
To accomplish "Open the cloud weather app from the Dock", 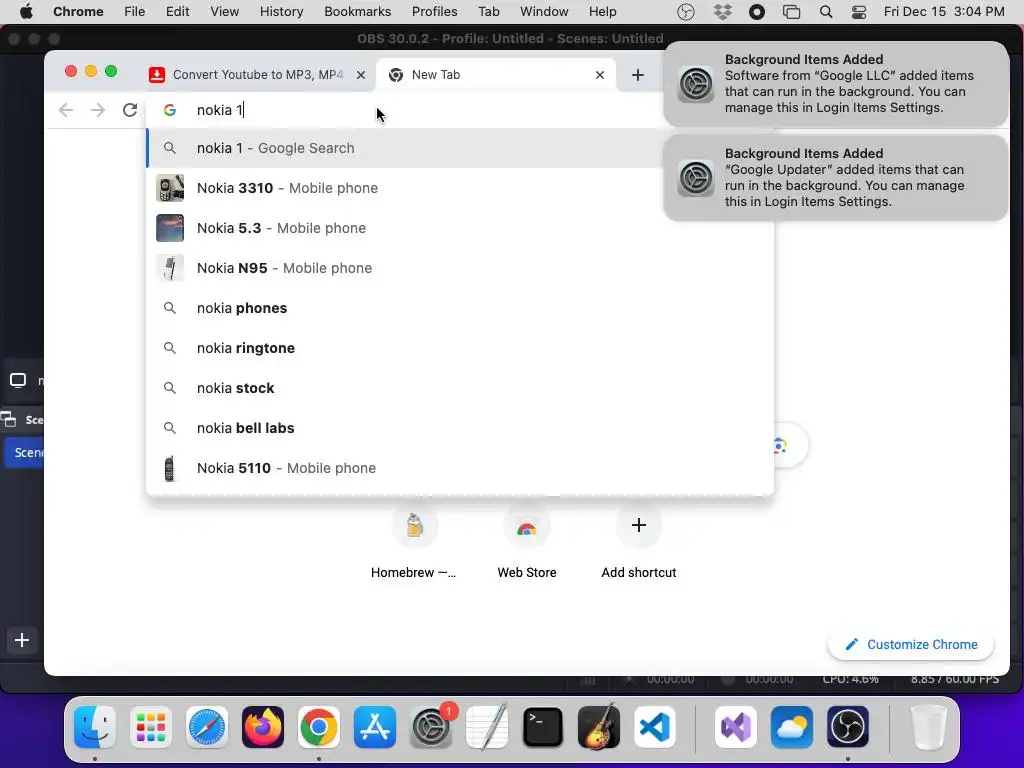I will tap(792, 727).
